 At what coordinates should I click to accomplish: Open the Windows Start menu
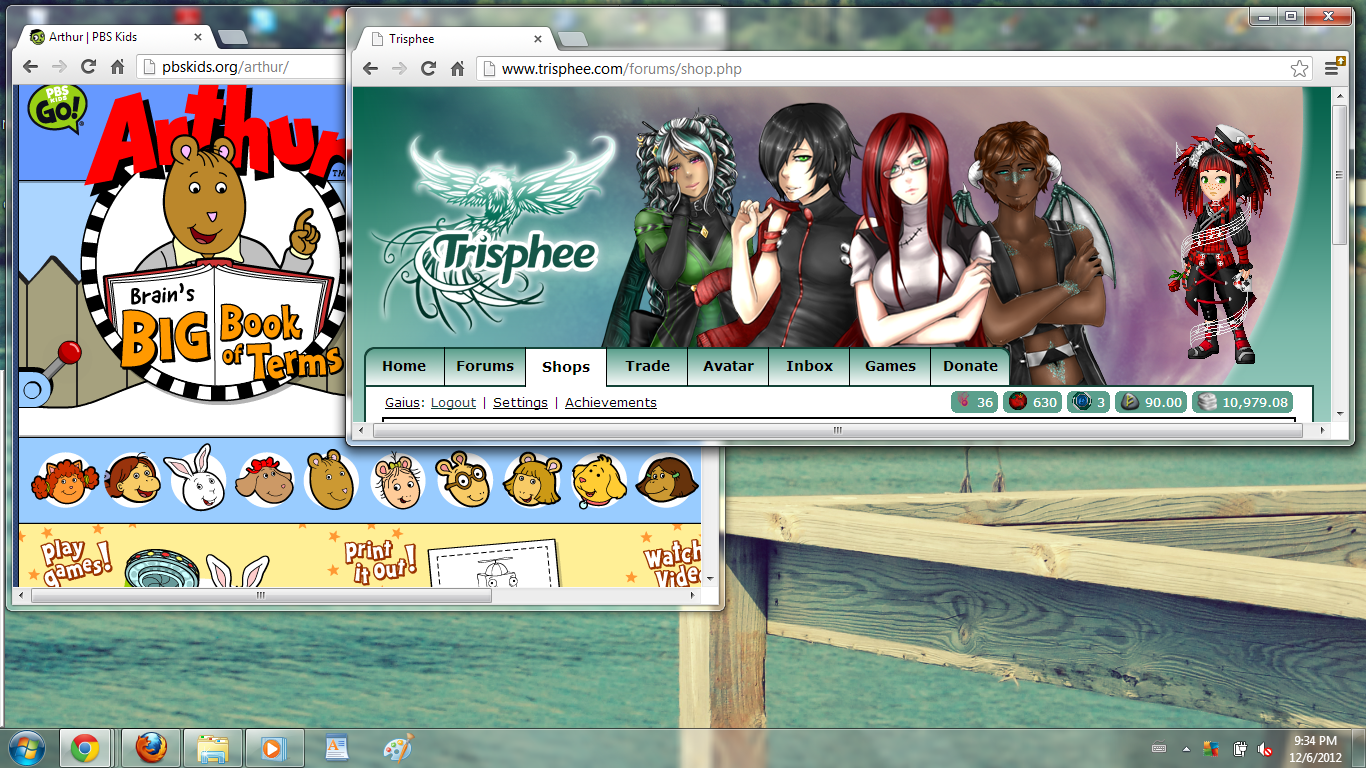[26, 748]
